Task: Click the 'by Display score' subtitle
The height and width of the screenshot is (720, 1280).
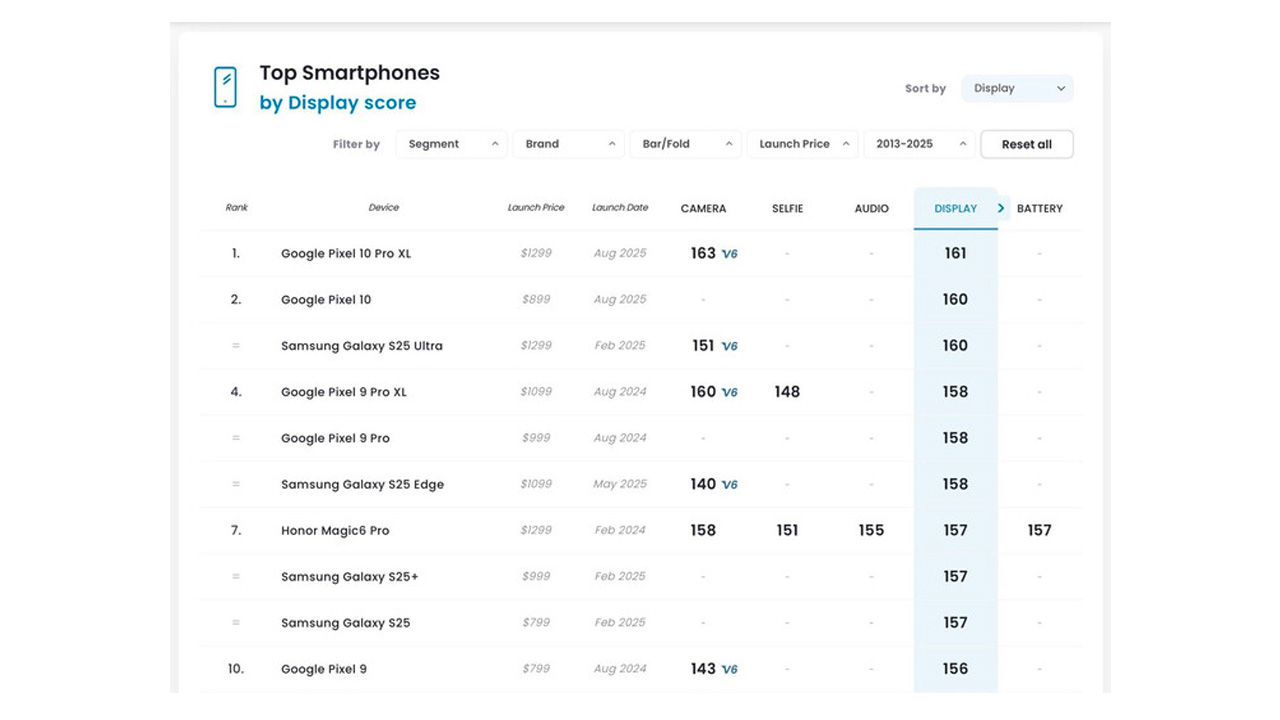Action: [338, 103]
